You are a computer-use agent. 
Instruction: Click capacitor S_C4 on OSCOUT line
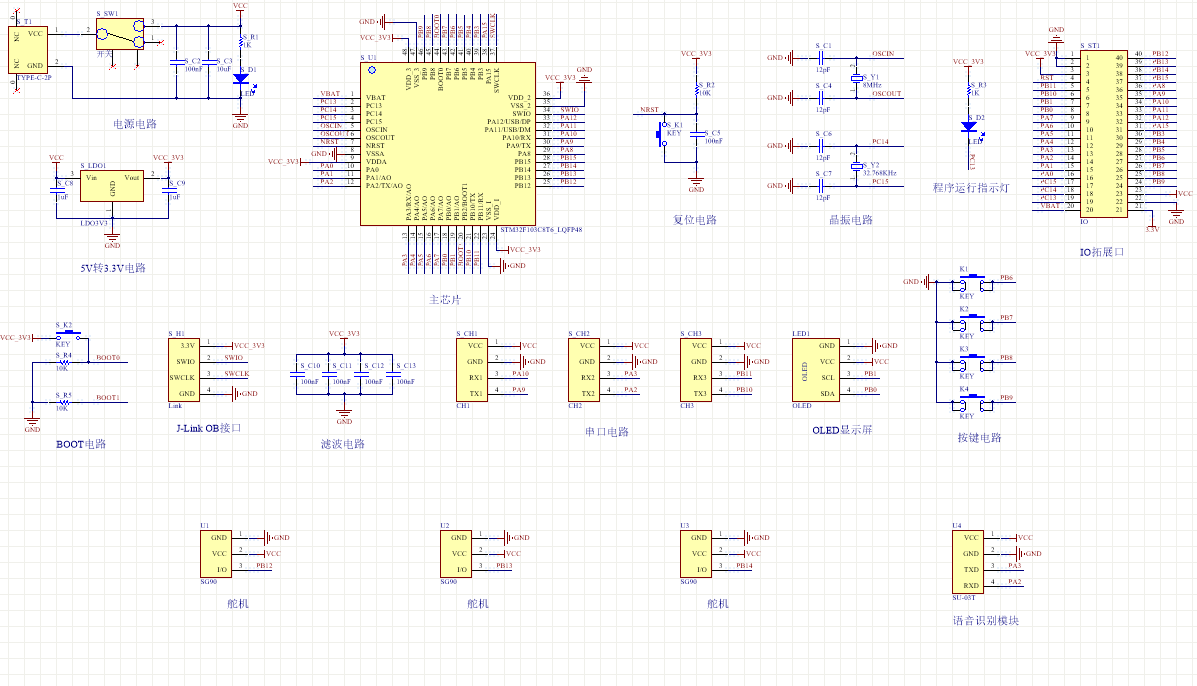(x=821, y=98)
